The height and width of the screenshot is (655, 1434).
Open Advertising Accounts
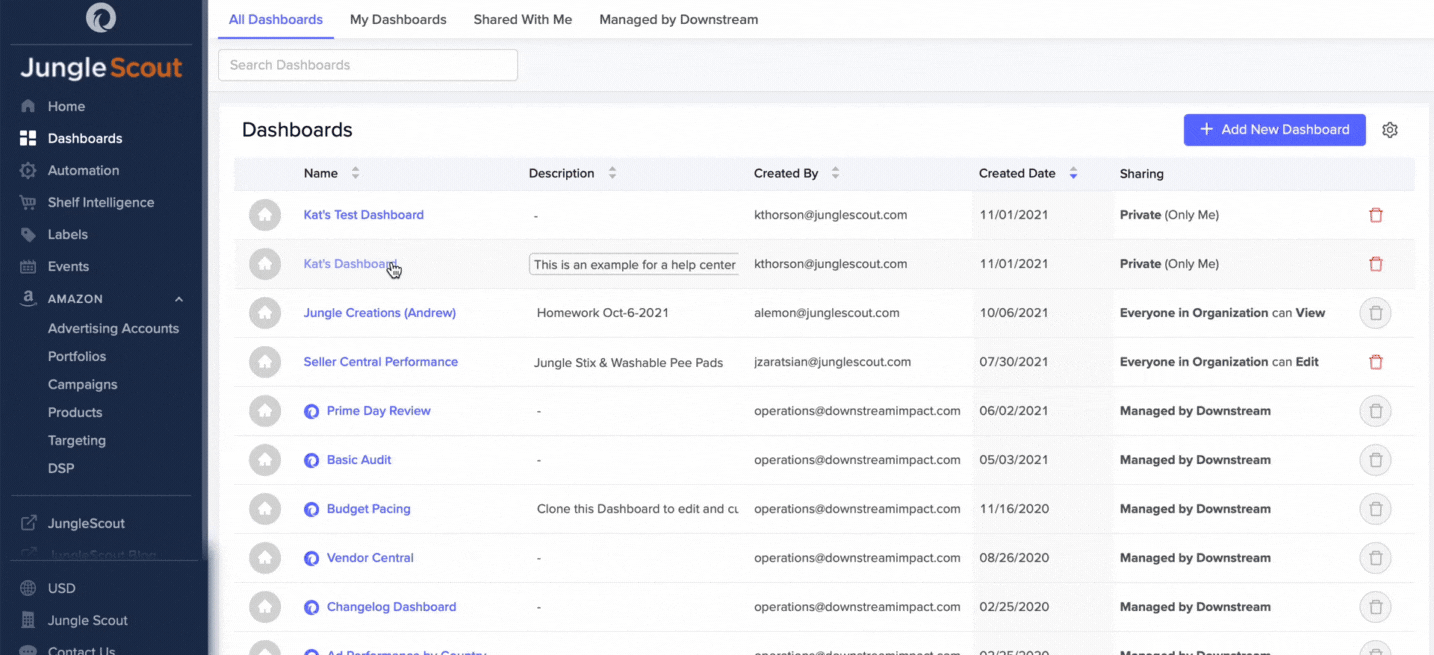[113, 328]
